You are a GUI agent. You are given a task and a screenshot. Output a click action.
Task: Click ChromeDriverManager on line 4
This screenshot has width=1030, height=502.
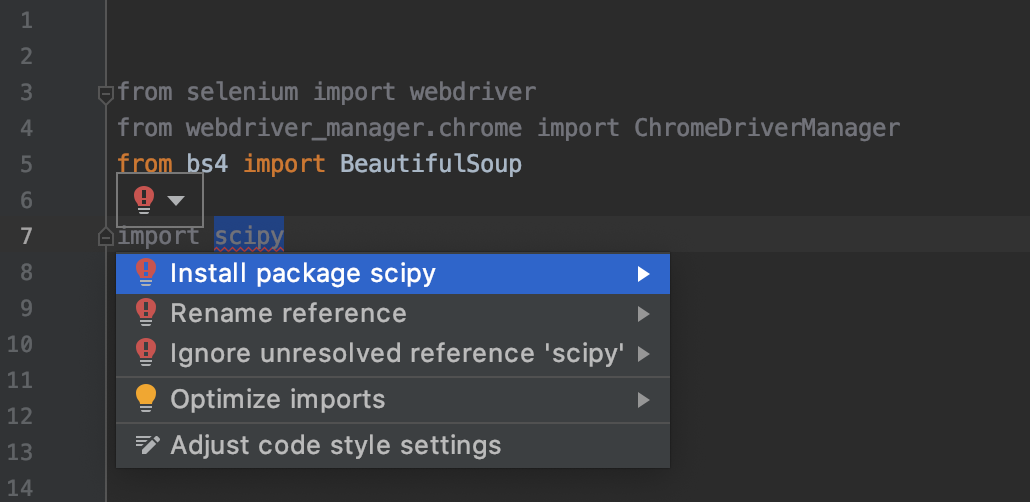[x=767, y=127]
